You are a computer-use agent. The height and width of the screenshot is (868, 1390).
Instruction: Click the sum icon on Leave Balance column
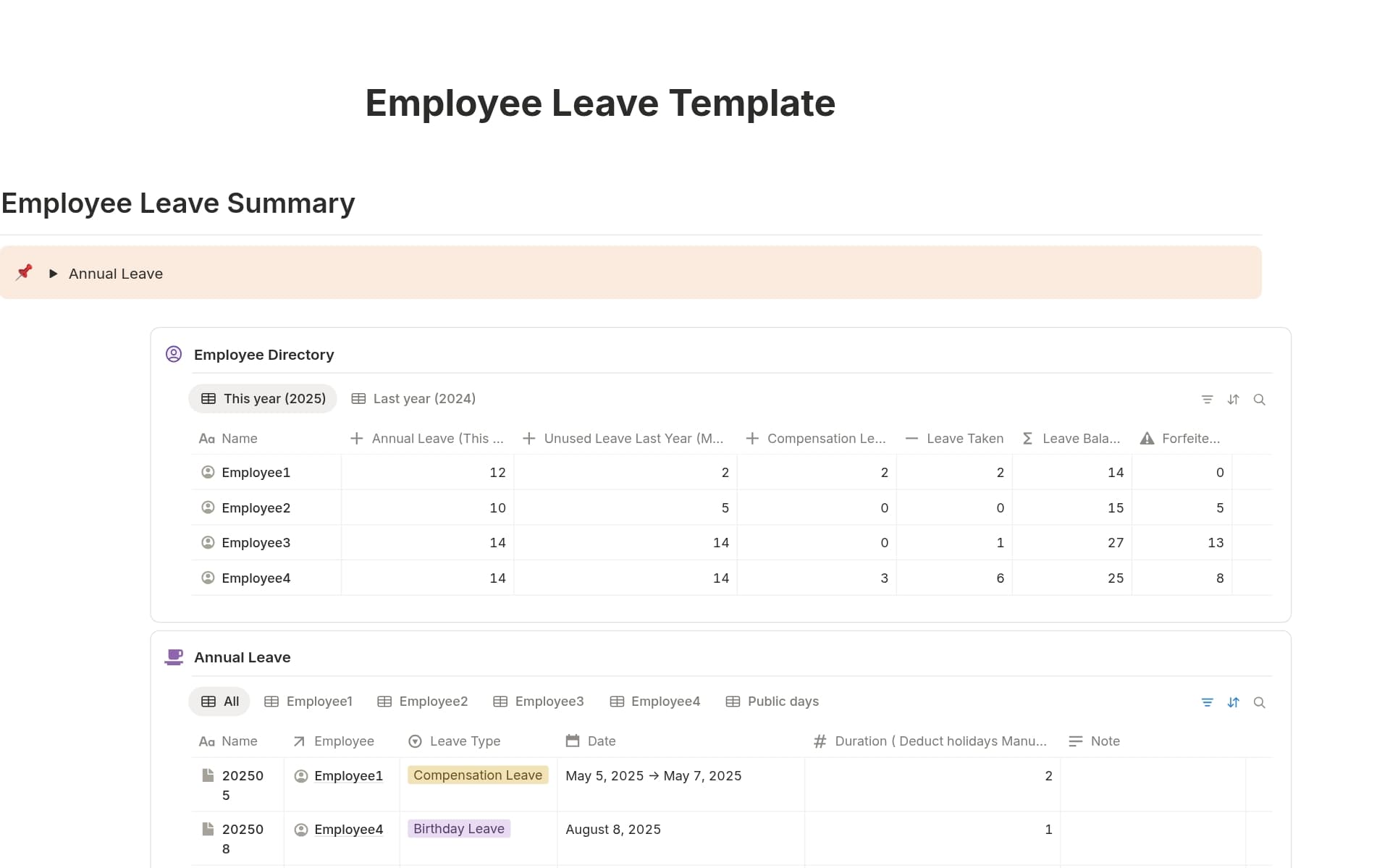point(1028,438)
